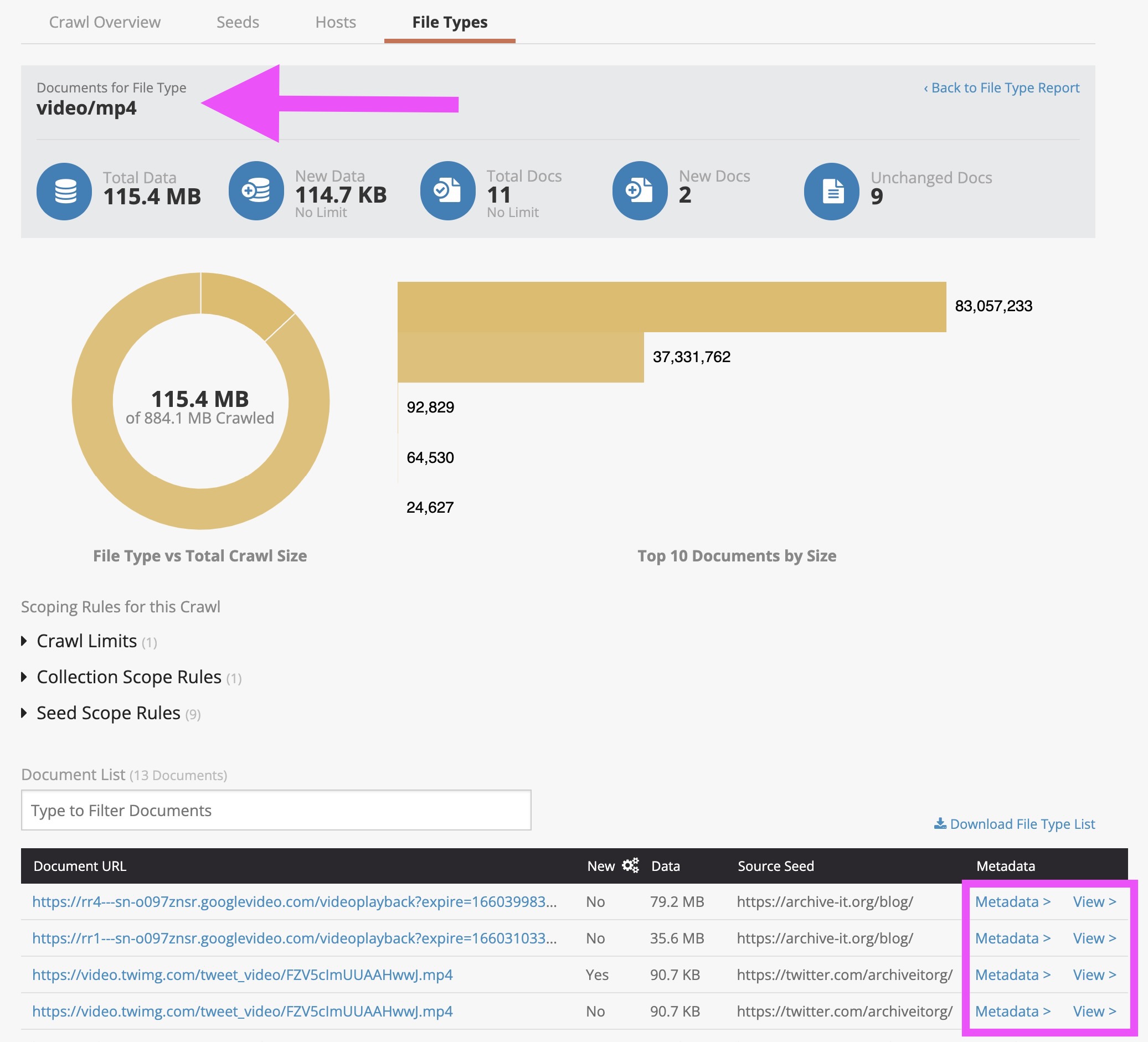Click the donut chart's smaller segment
The height and width of the screenshot is (1042, 1148).
(x=245, y=299)
